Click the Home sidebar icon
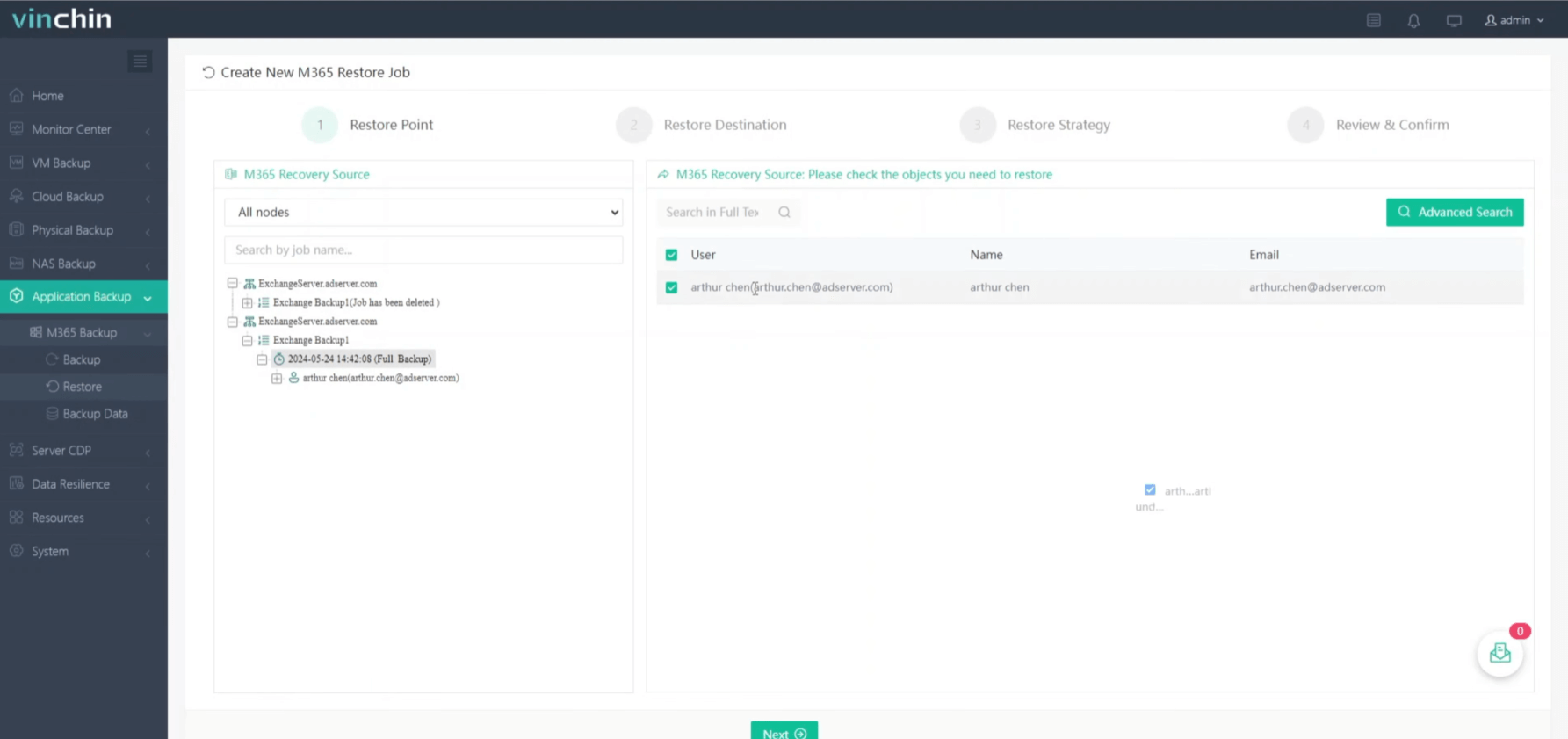Viewport: 1568px width, 739px height. pyautogui.click(x=17, y=95)
